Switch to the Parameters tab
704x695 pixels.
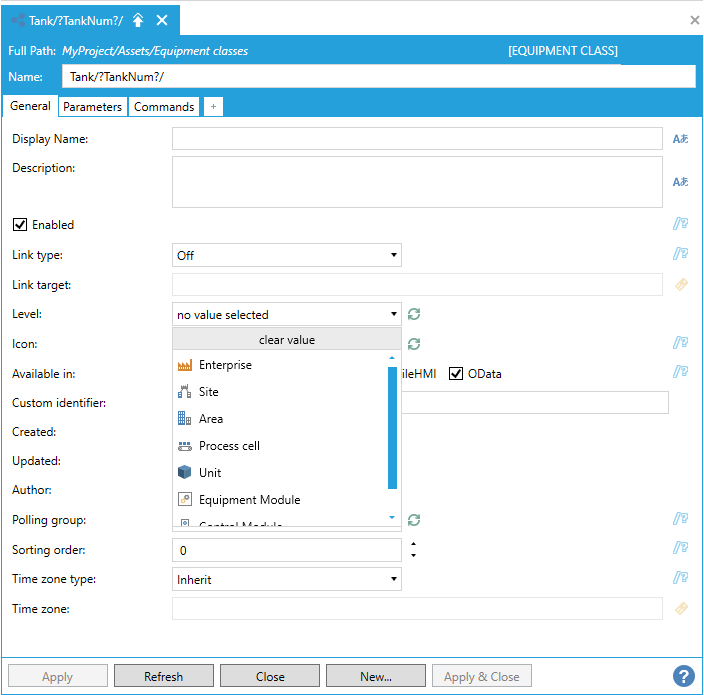92,107
